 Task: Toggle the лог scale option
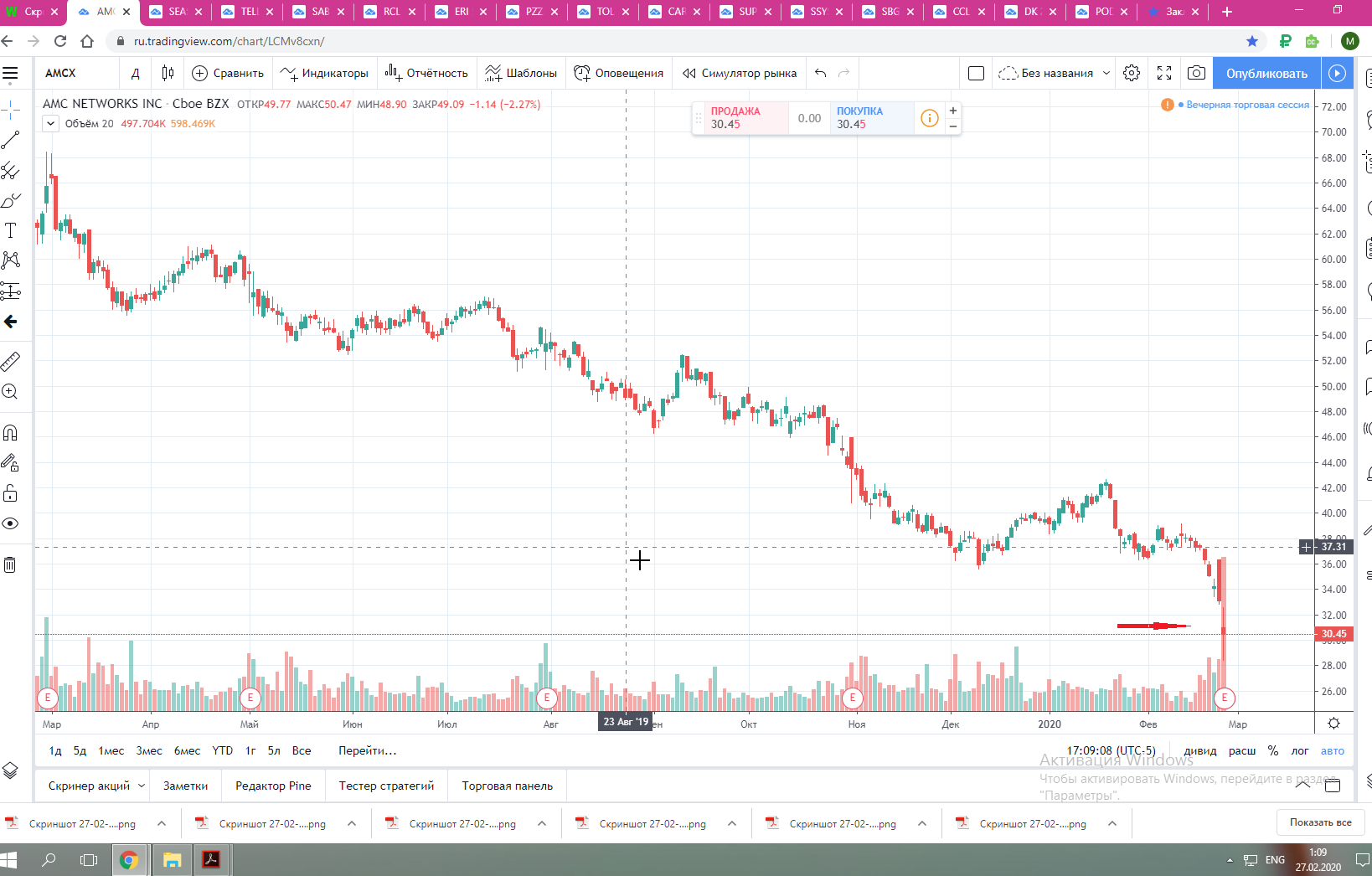[x=1300, y=750]
